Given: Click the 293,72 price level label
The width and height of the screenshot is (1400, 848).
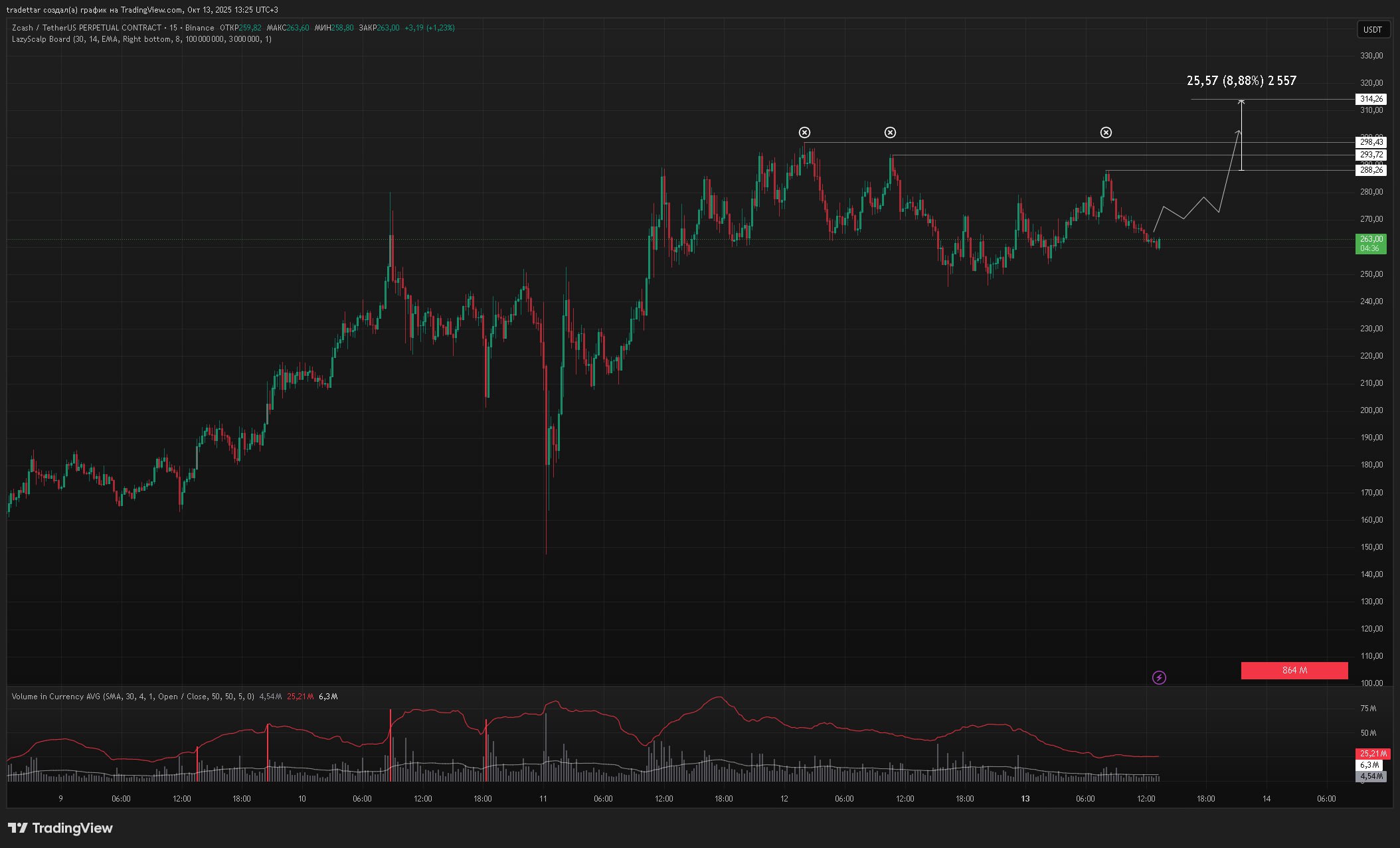Looking at the screenshot, I should click(x=1371, y=155).
